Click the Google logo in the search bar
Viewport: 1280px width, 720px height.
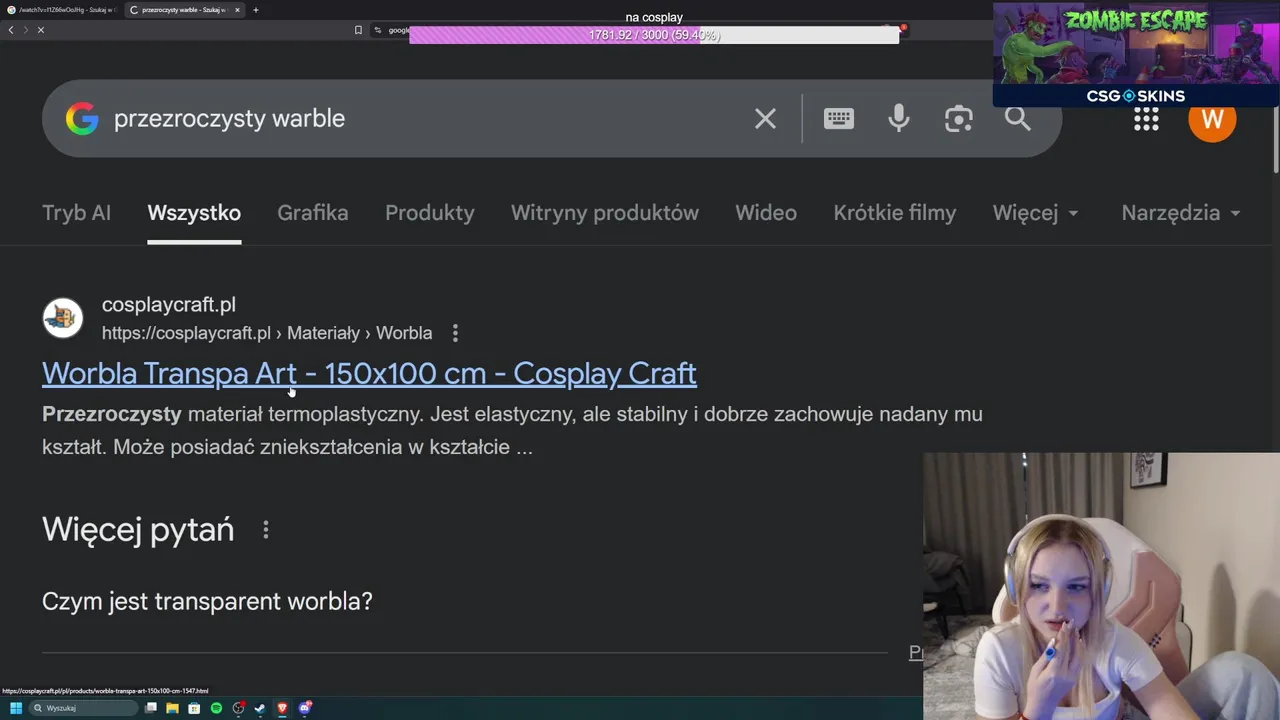[82, 119]
